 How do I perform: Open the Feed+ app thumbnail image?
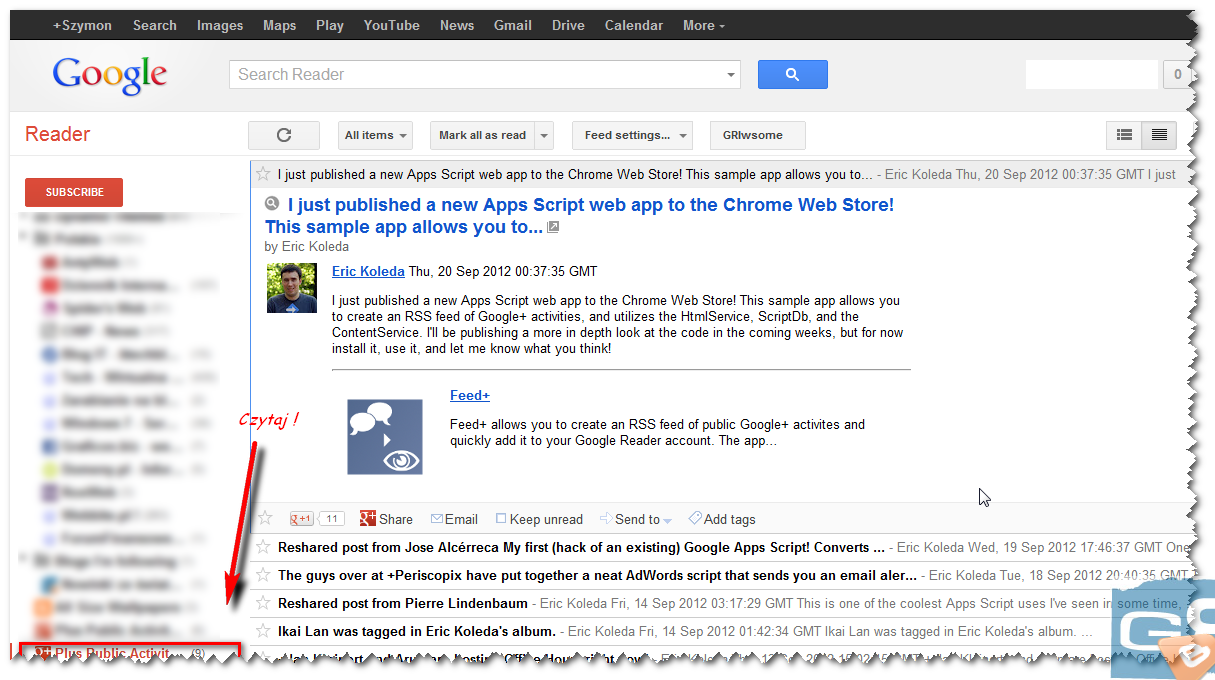click(385, 437)
